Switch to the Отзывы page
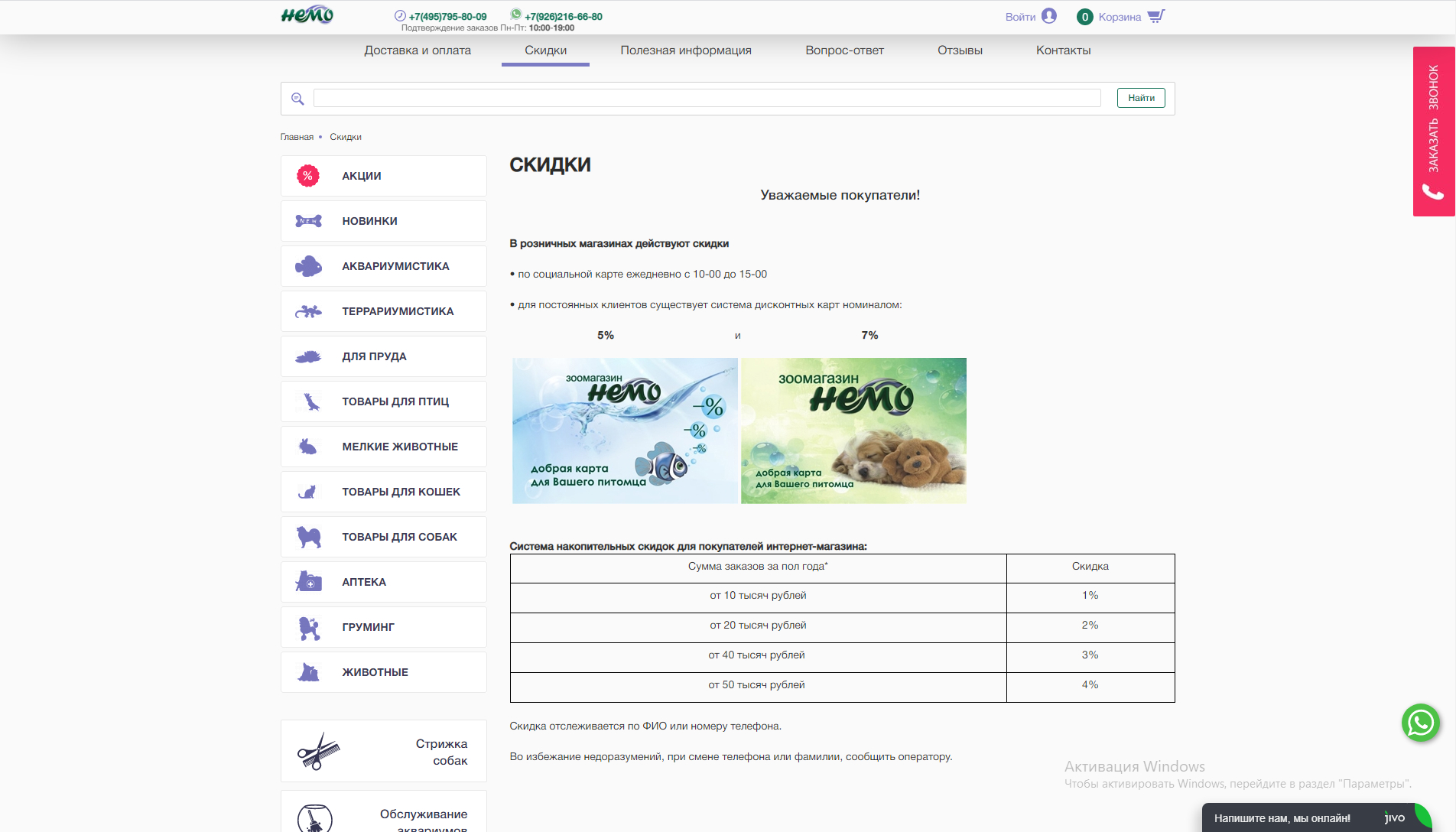1456x832 pixels. 960,50
